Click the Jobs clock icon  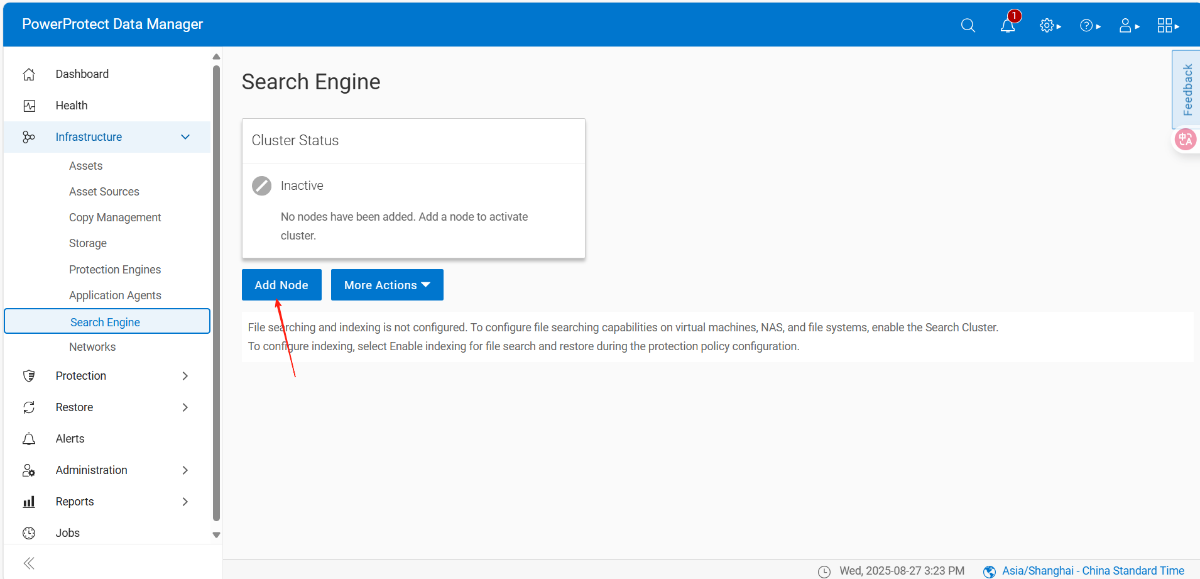coord(29,533)
